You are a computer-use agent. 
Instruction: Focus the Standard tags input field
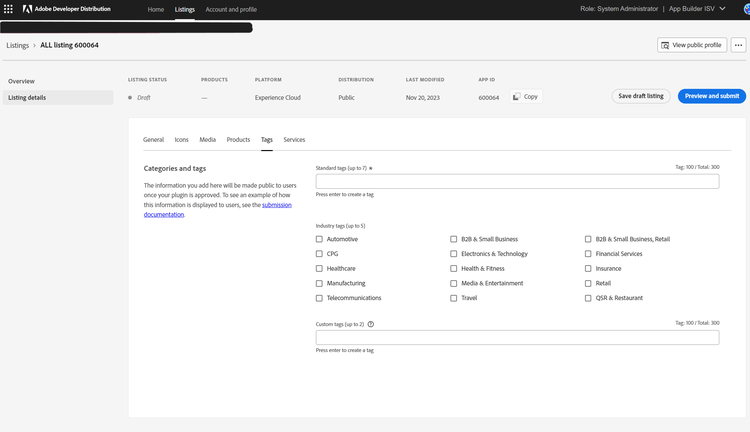point(517,181)
